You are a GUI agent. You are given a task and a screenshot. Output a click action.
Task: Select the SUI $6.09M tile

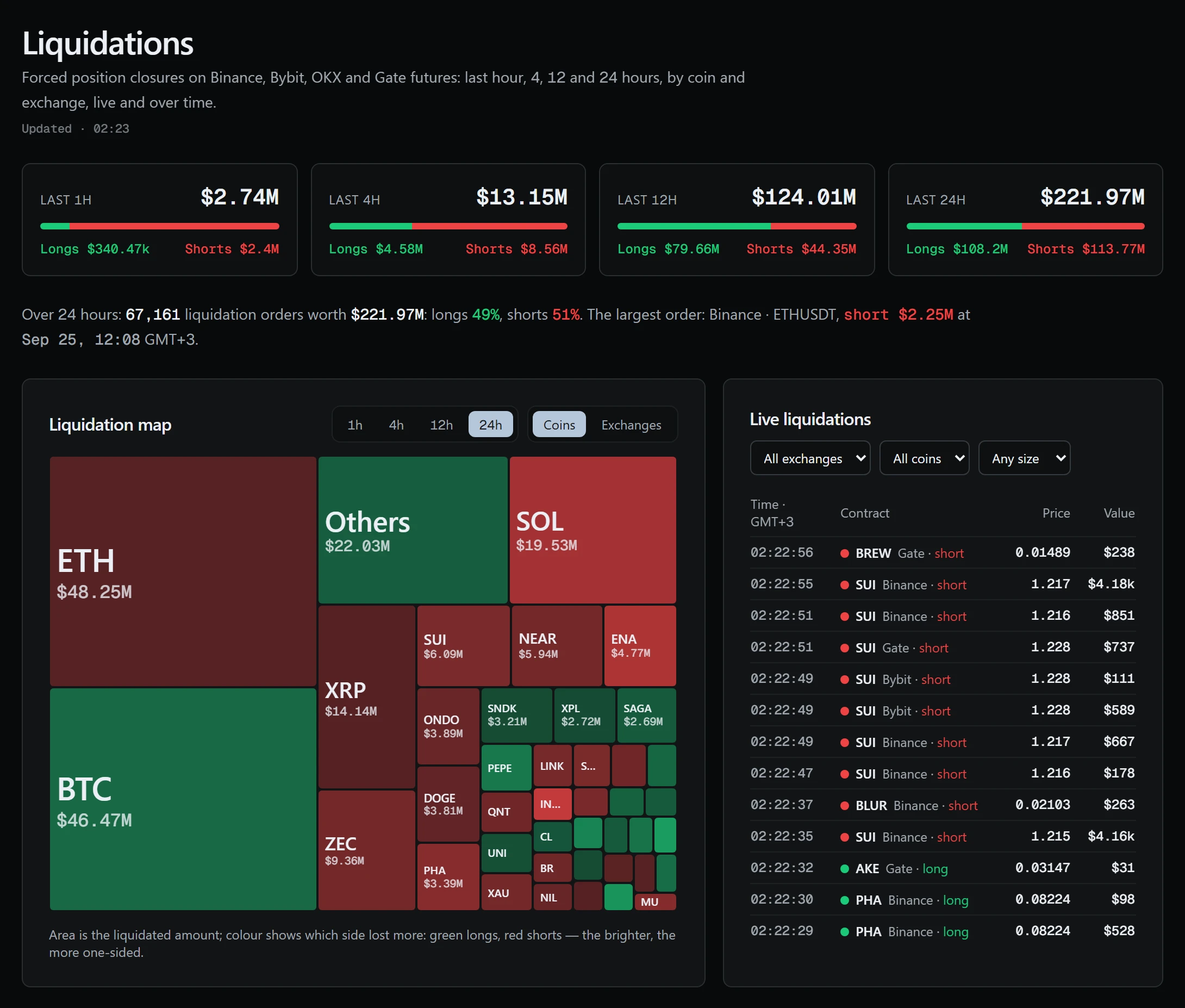click(x=463, y=646)
